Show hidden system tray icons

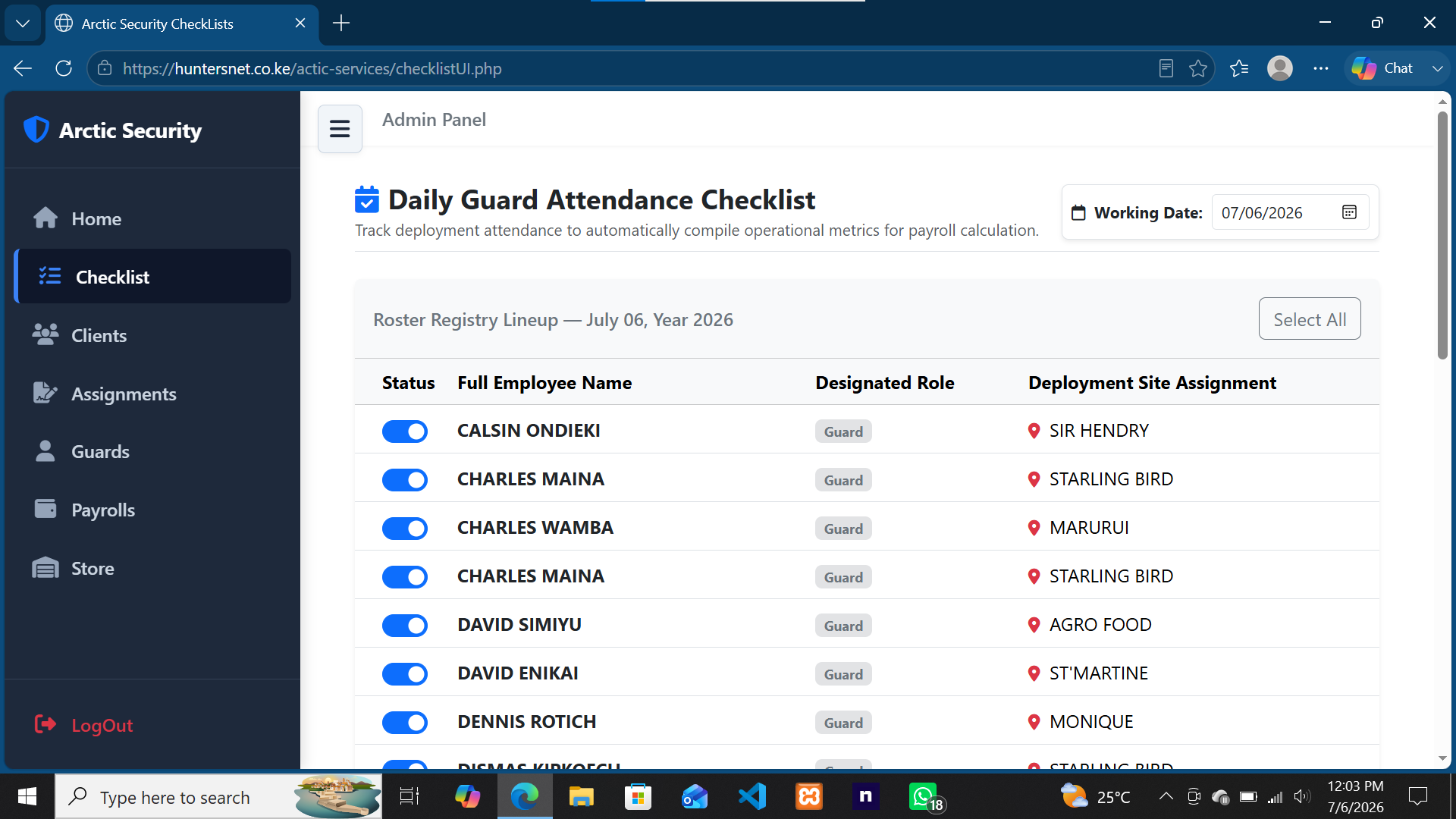point(1166,796)
